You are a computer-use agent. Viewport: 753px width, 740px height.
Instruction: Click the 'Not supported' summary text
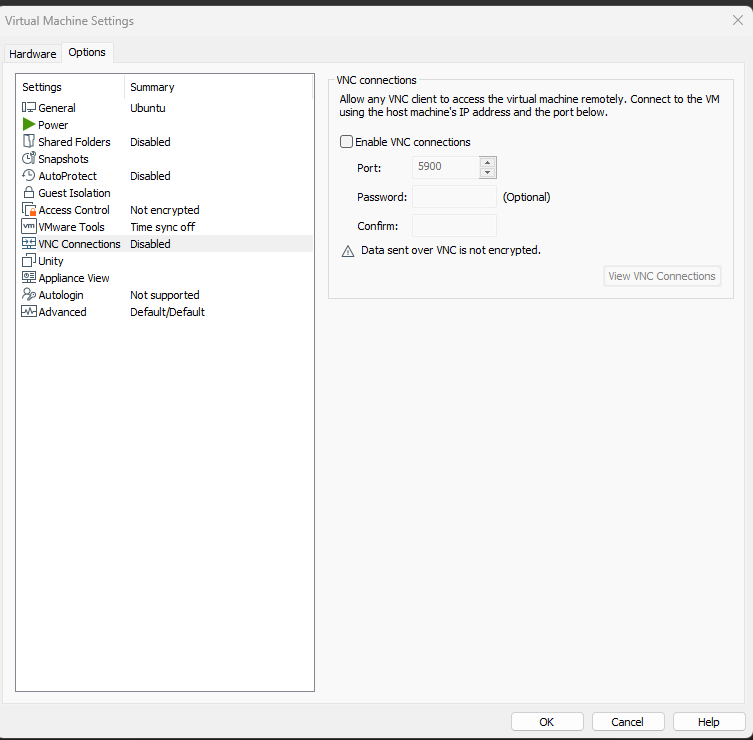(165, 295)
